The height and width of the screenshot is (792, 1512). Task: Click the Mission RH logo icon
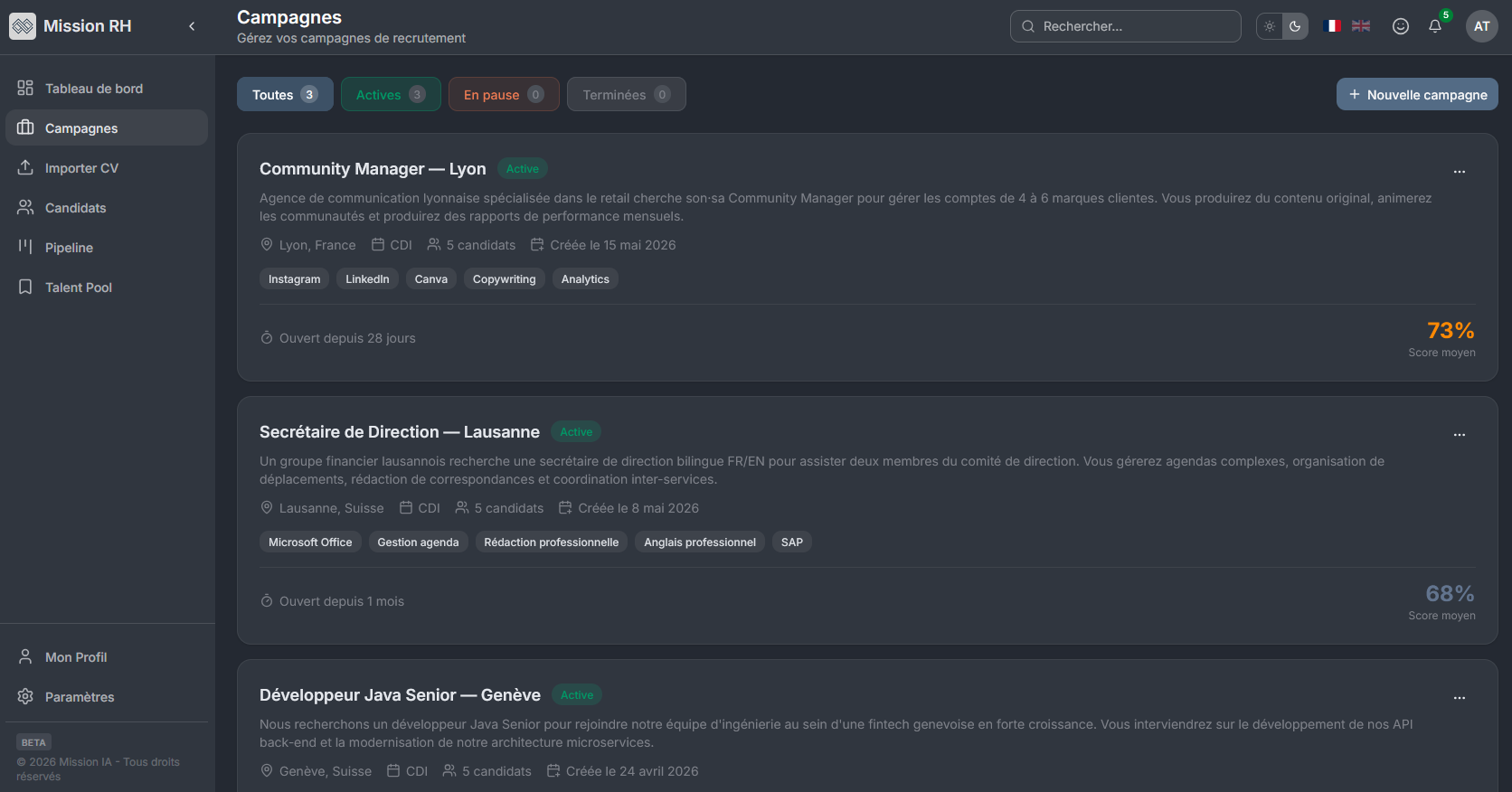pyautogui.click(x=23, y=26)
